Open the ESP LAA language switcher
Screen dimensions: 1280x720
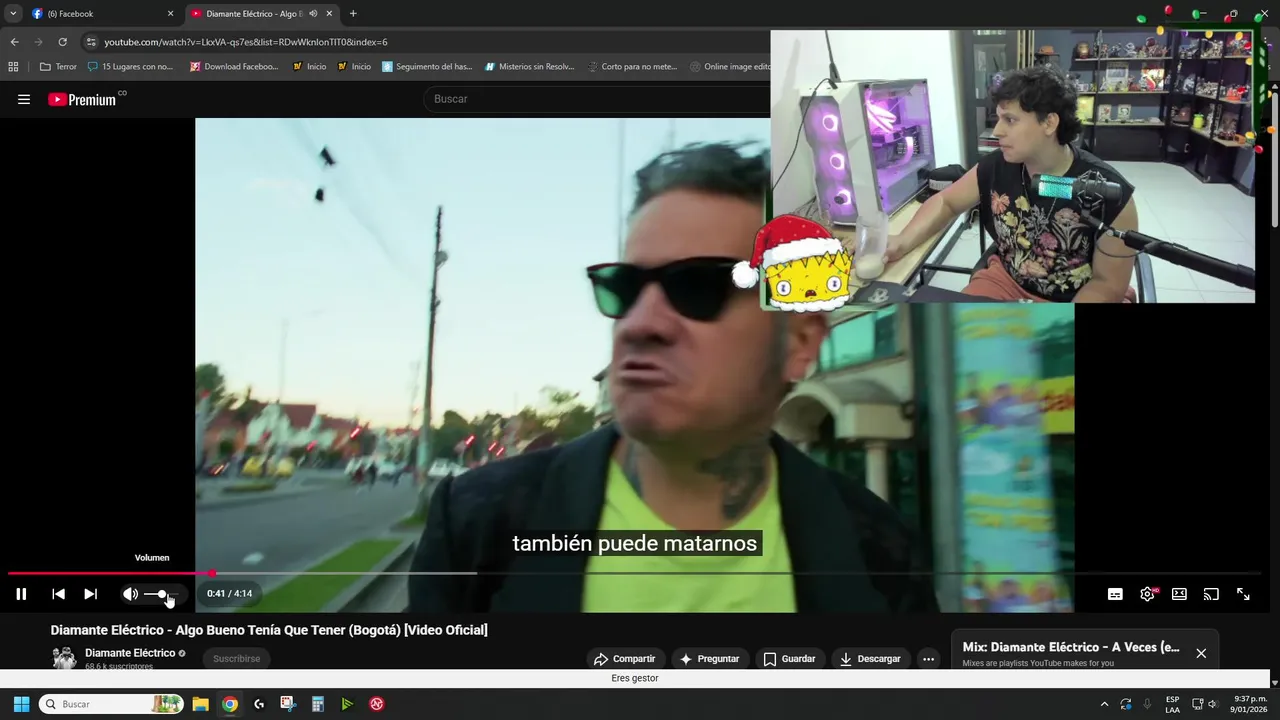(x=1172, y=704)
